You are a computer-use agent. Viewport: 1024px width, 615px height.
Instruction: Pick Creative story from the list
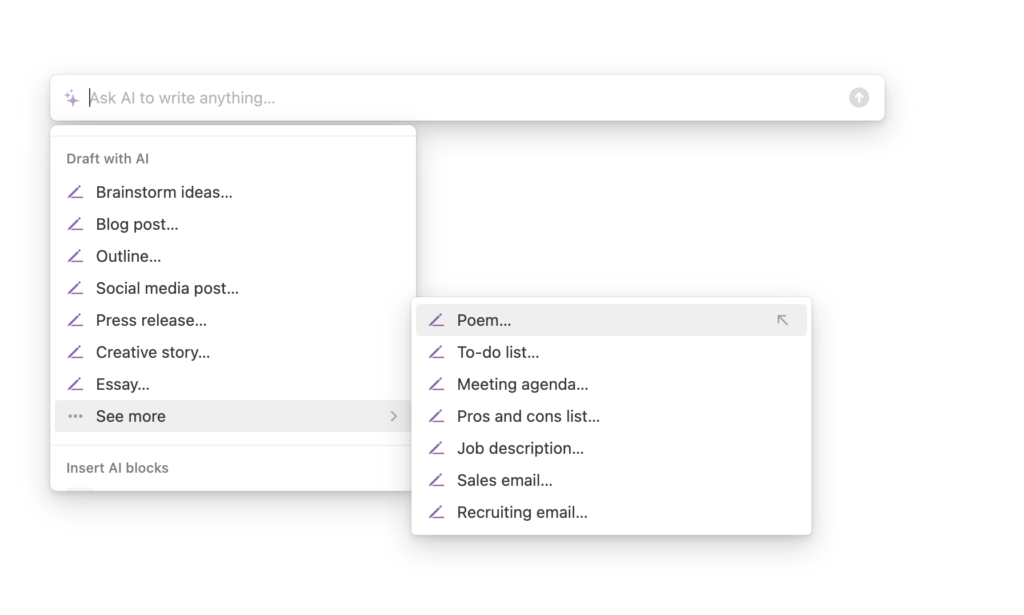(153, 352)
